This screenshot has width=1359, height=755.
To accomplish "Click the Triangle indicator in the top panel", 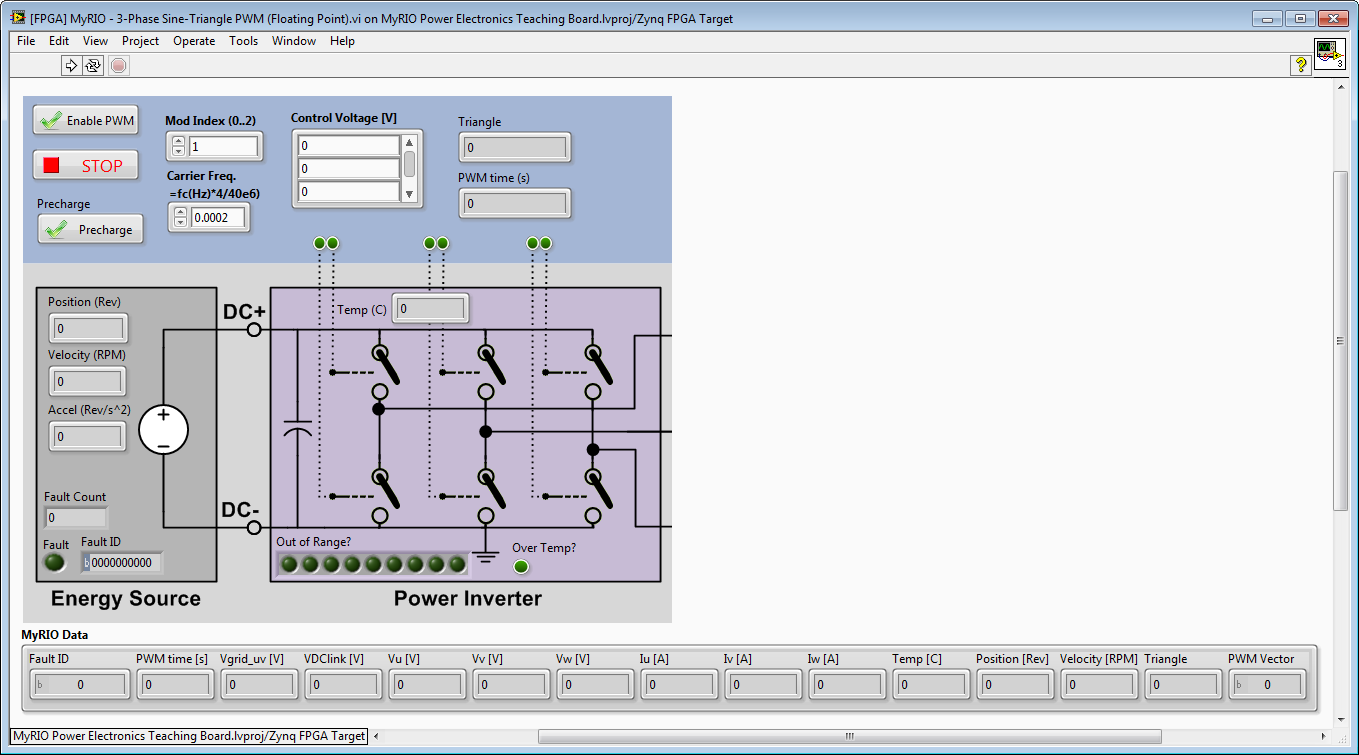I will (x=514, y=148).
